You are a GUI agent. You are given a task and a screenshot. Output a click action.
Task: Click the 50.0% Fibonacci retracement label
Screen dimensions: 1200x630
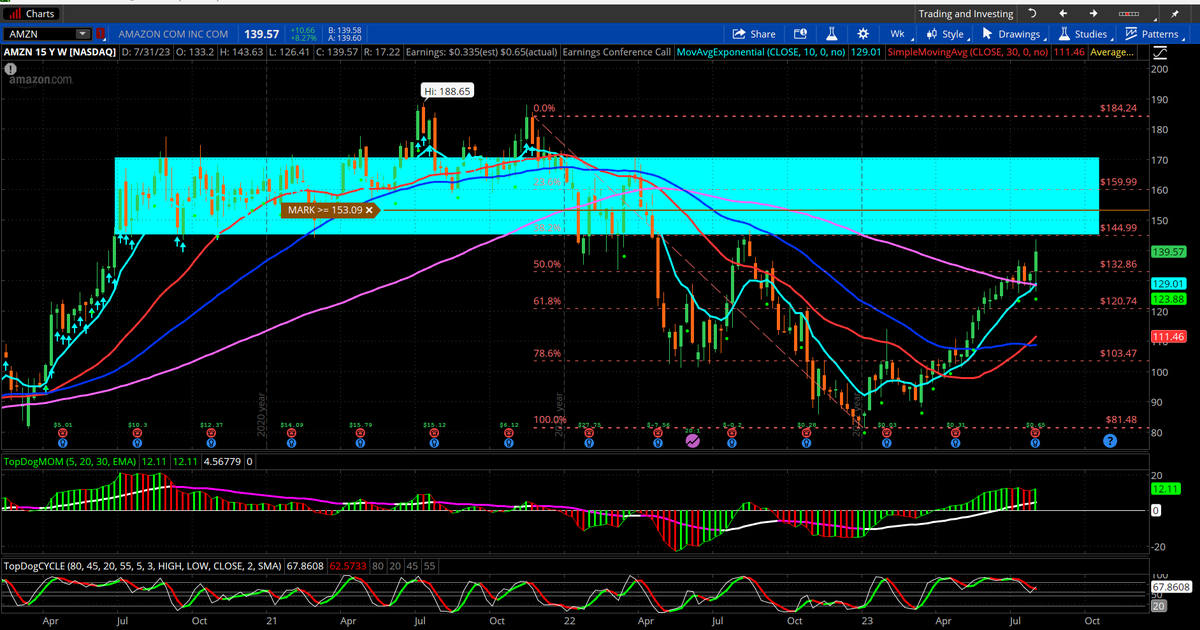point(547,264)
